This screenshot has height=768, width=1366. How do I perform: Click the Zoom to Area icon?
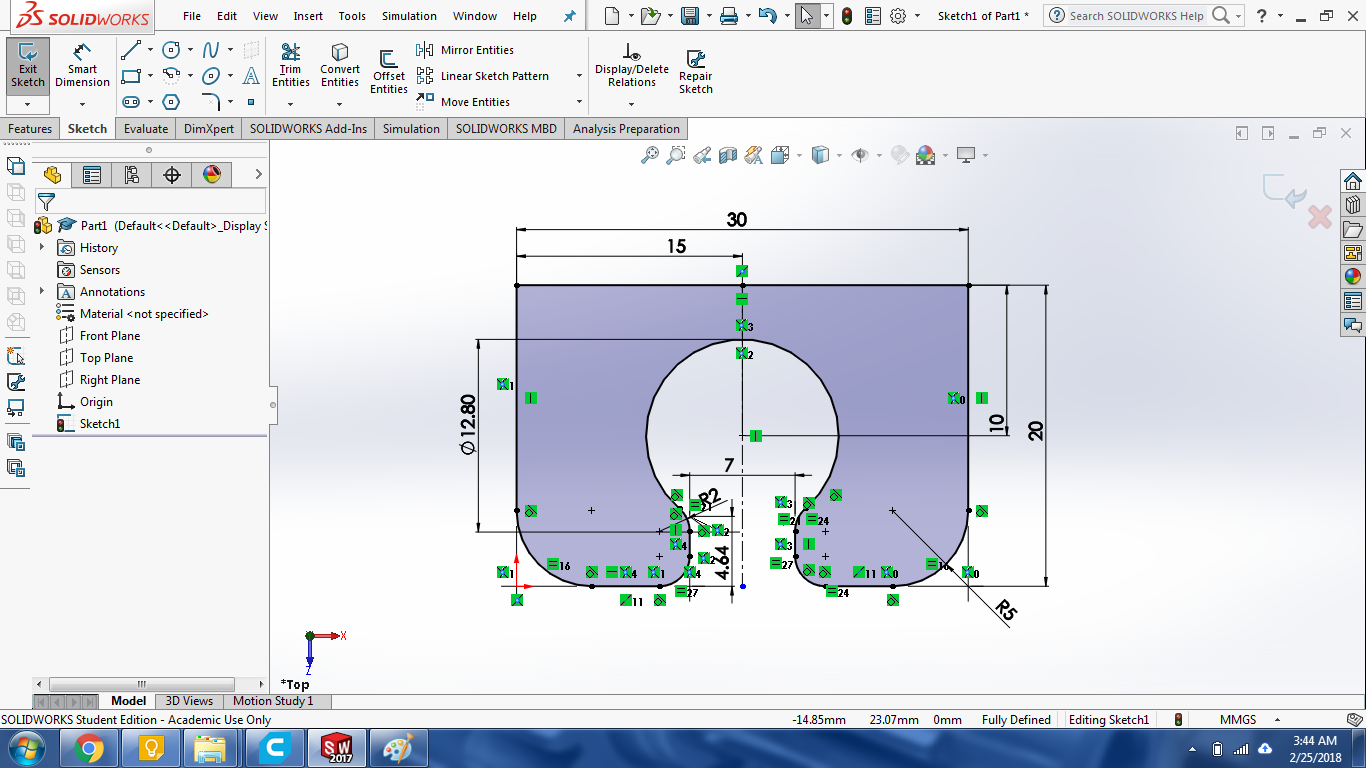[676, 155]
